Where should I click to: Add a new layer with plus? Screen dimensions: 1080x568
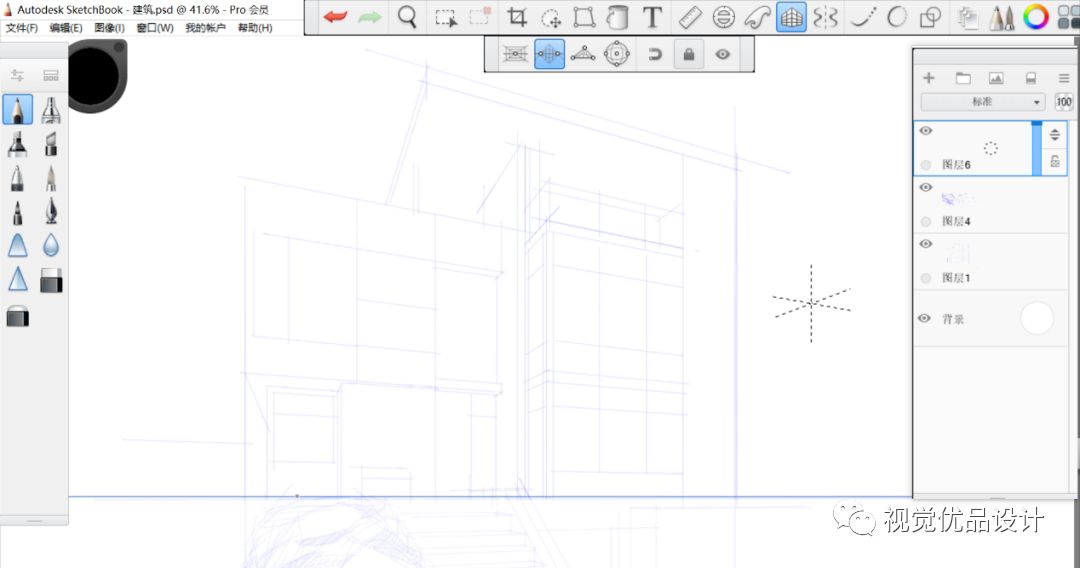point(928,78)
